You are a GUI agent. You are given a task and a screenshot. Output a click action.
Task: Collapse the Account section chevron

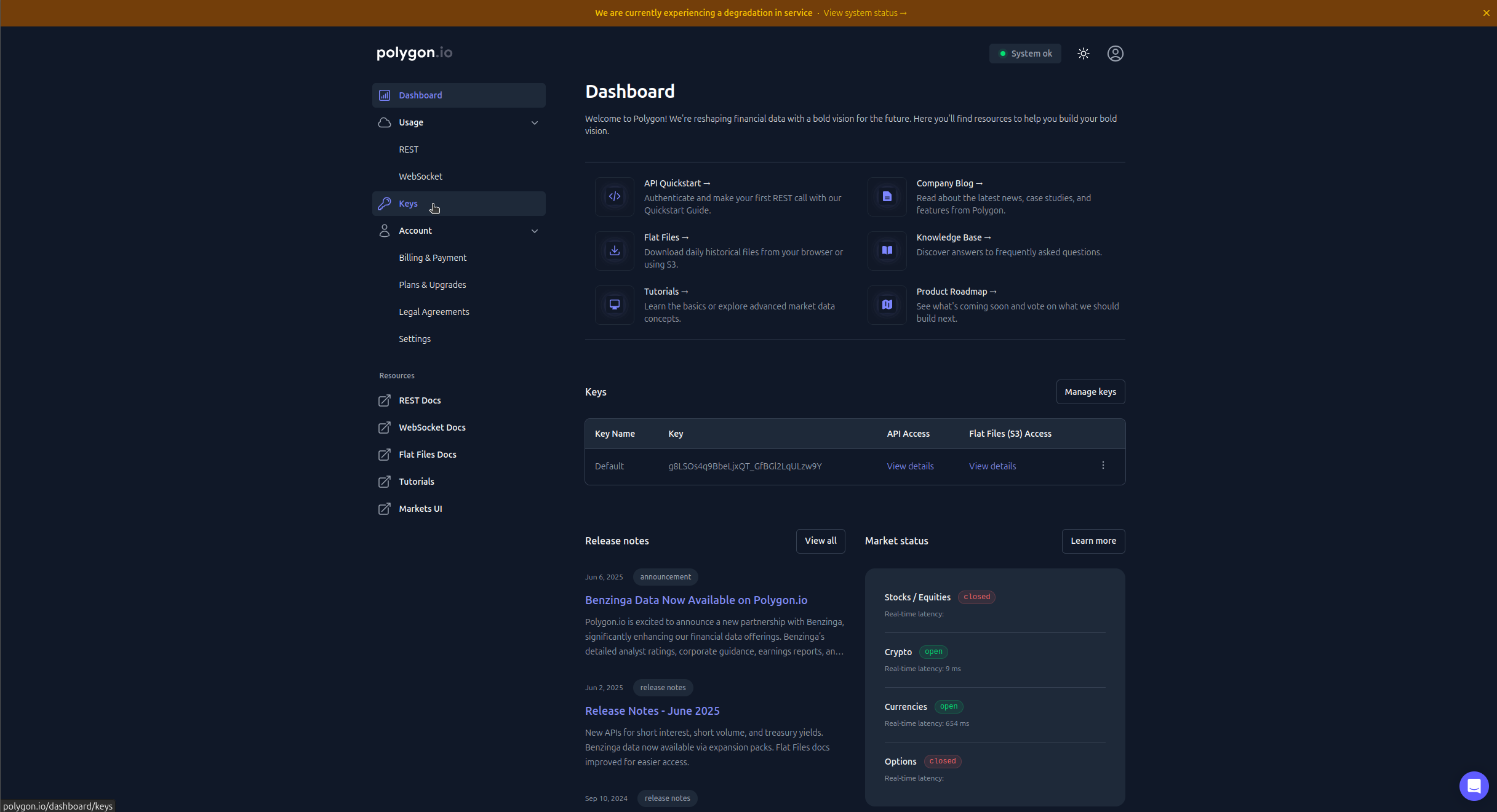pos(535,231)
